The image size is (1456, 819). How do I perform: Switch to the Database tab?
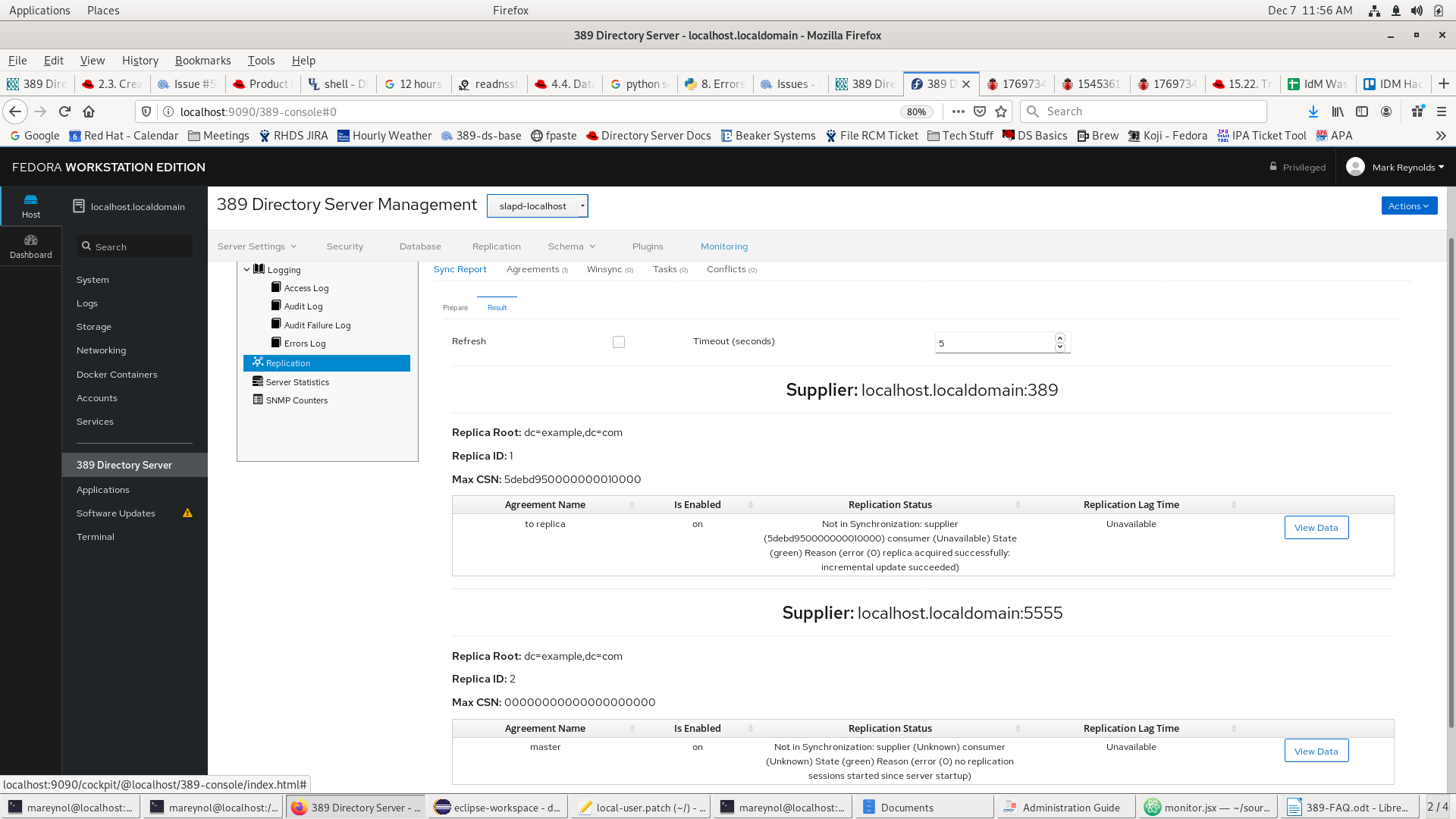(420, 246)
